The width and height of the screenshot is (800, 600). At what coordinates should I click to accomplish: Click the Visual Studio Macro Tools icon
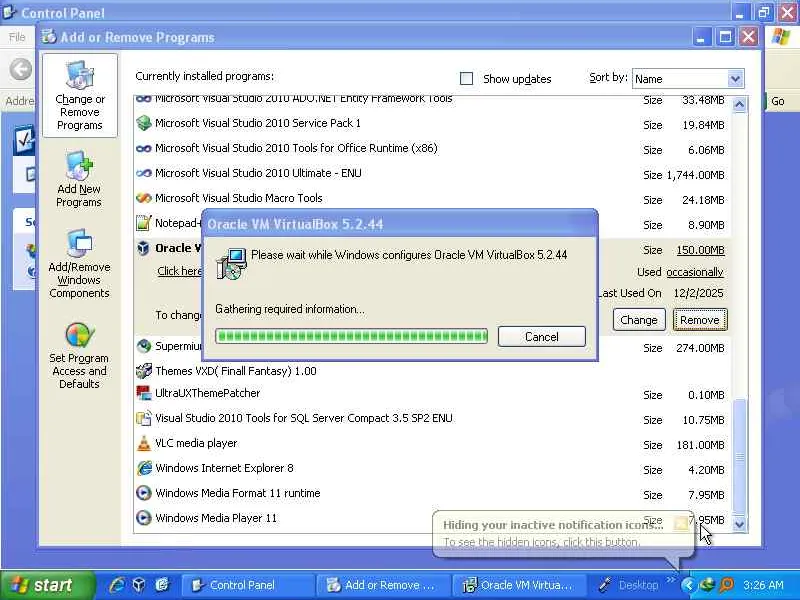(x=144, y=198)
